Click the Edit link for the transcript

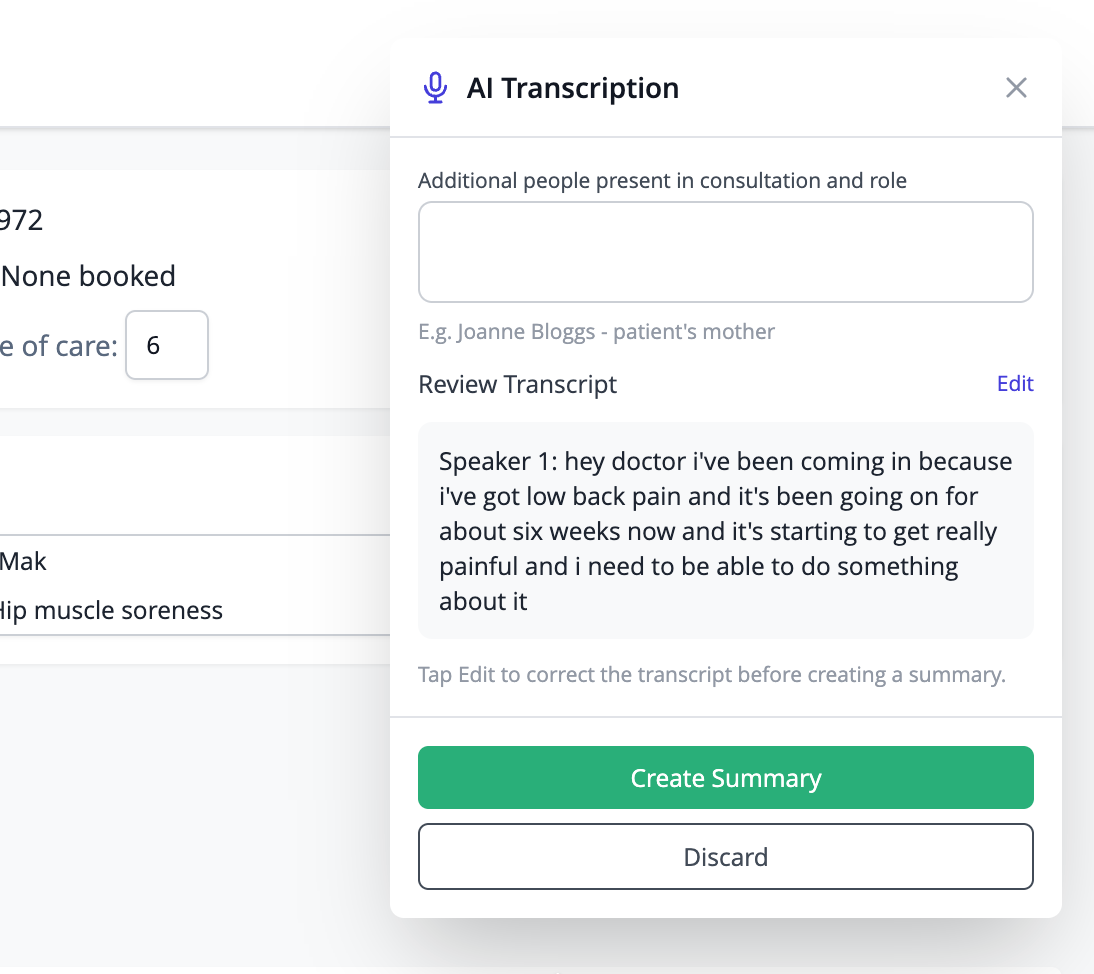click(x=1014, y=384)
